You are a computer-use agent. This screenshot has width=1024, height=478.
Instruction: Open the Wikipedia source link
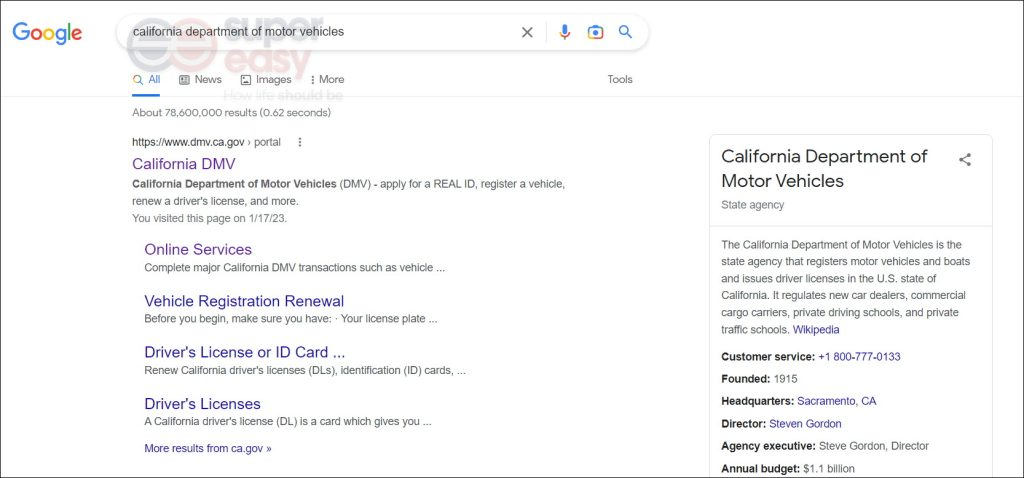(x=816, y=330)
